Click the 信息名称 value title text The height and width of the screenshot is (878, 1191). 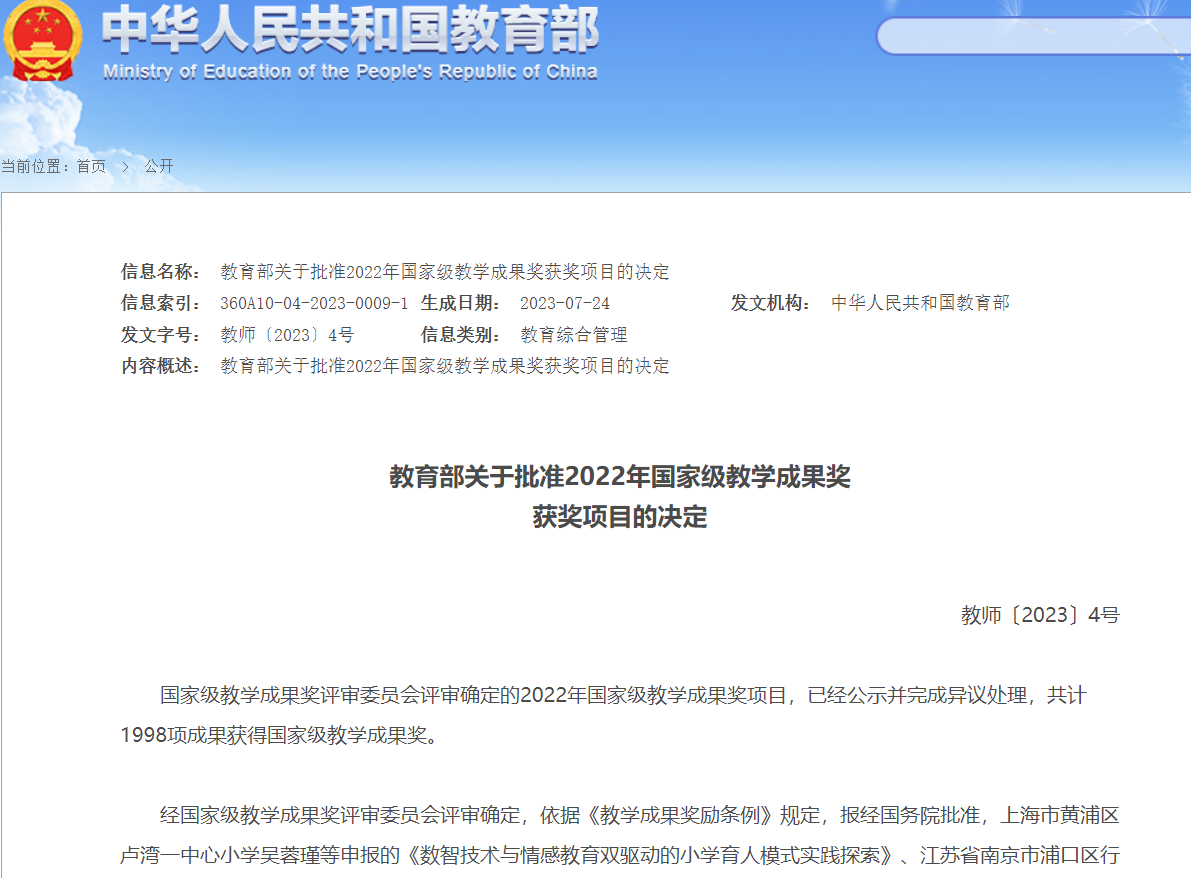(x=445, y=272)
